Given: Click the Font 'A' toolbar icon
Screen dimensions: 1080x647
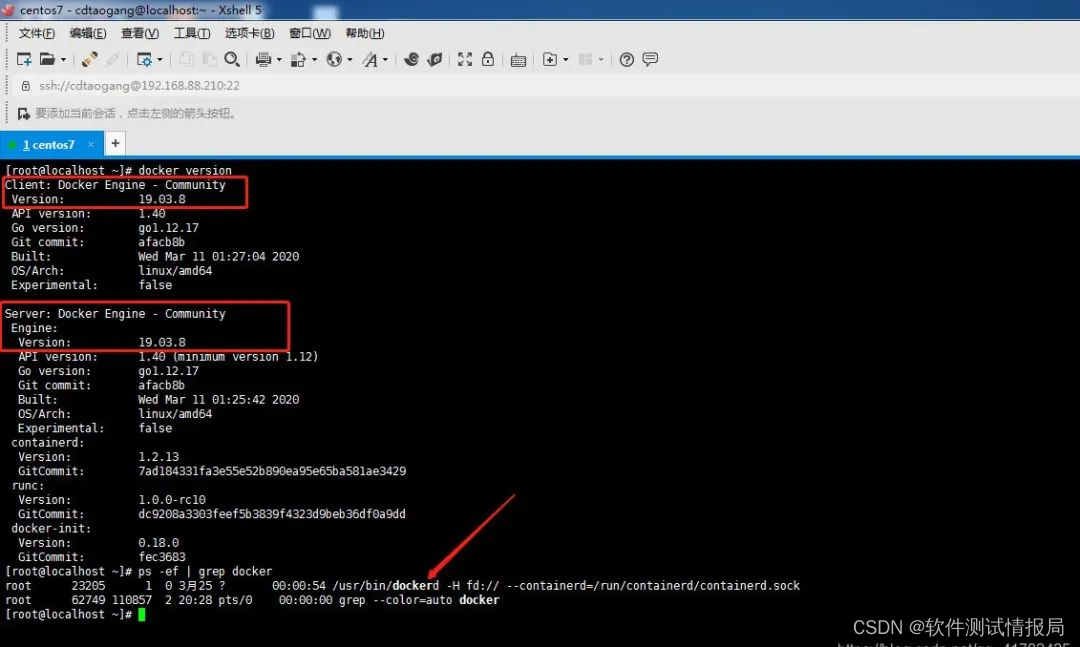Looking at the screenshot, I should (371, 59).
